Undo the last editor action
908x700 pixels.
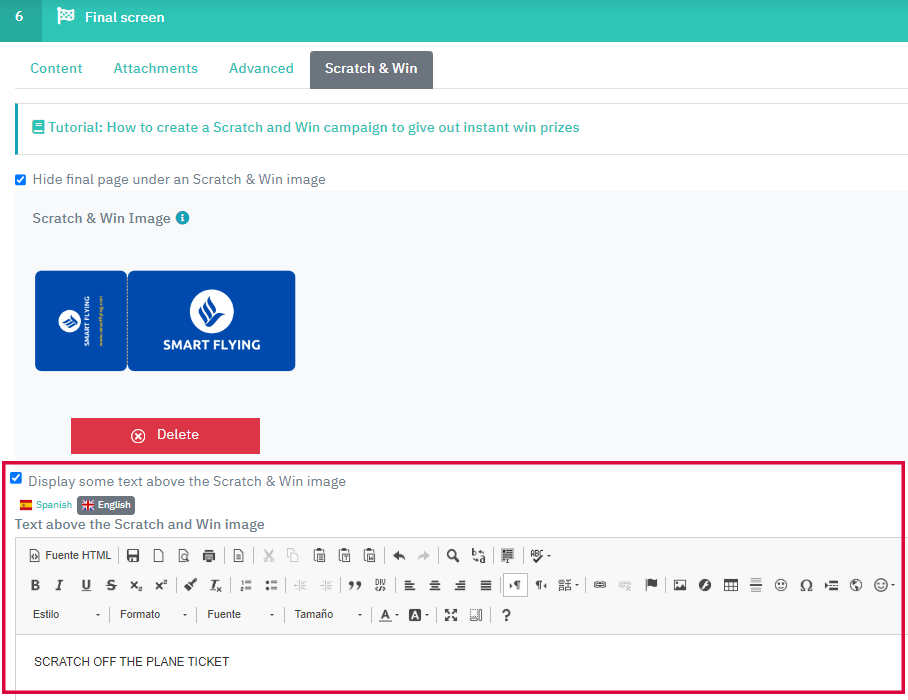click(399, 556)
